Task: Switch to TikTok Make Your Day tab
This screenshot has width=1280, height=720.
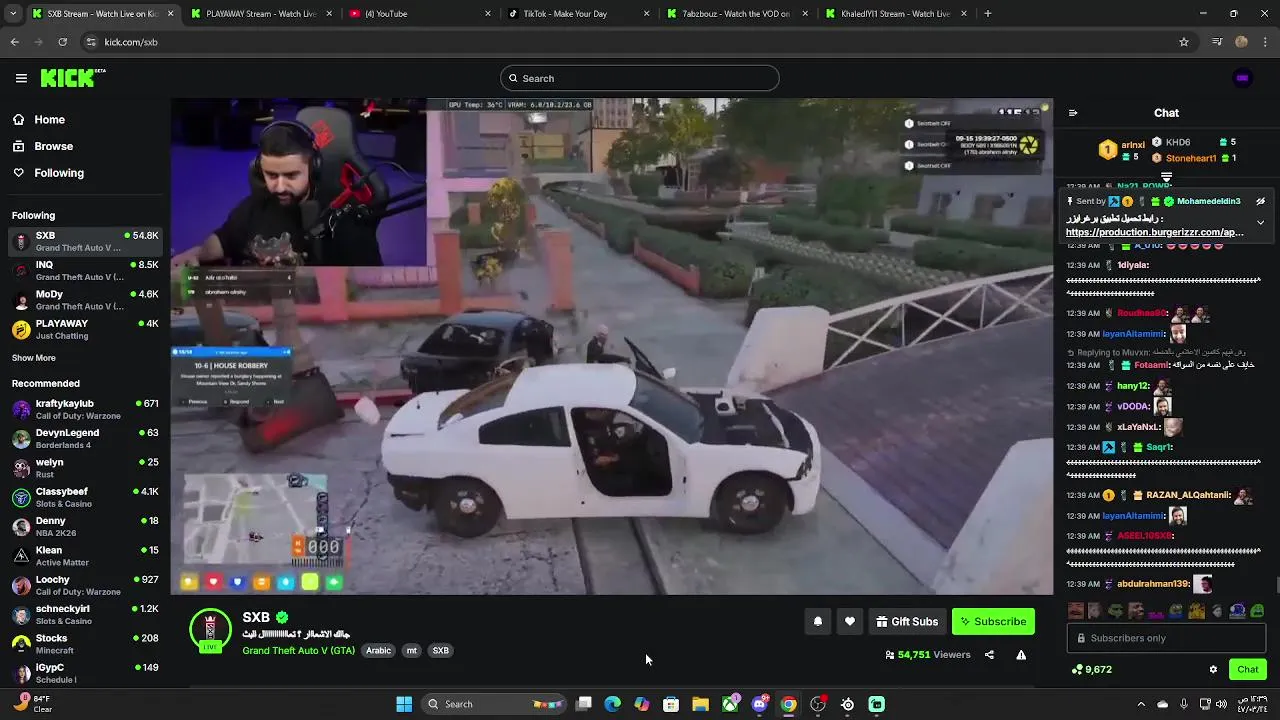Action: [x=580, y=14]
